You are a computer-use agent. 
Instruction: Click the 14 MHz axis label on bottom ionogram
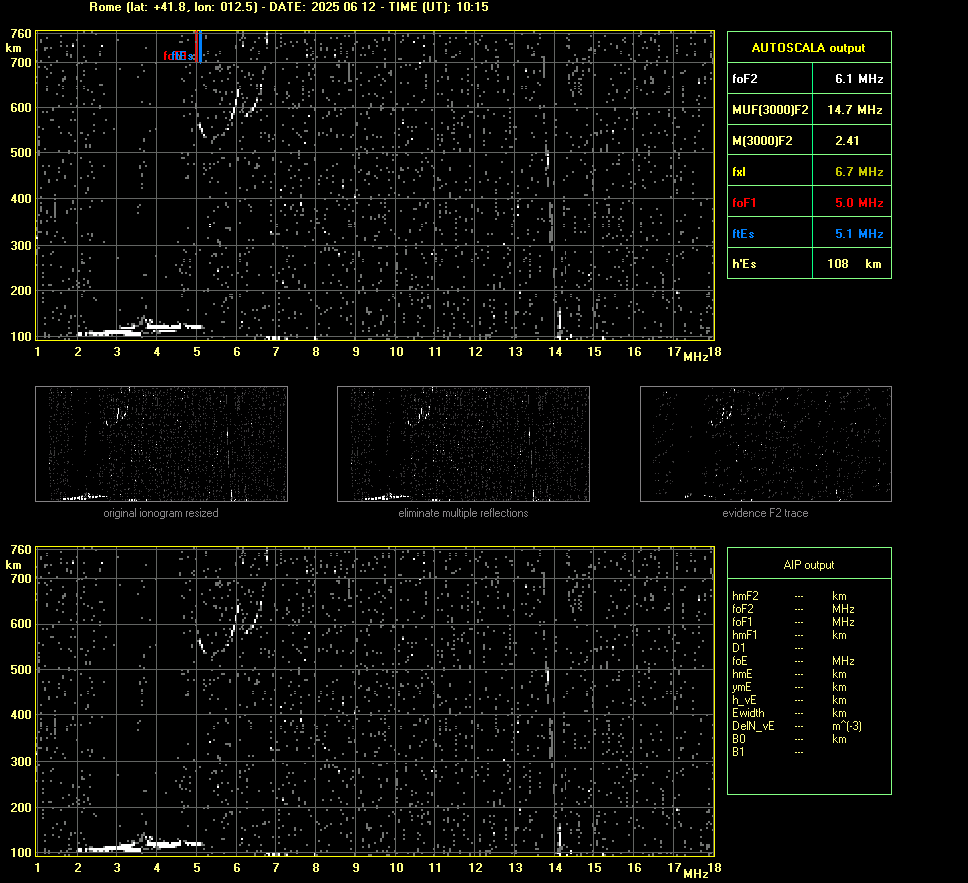[555, 868]
